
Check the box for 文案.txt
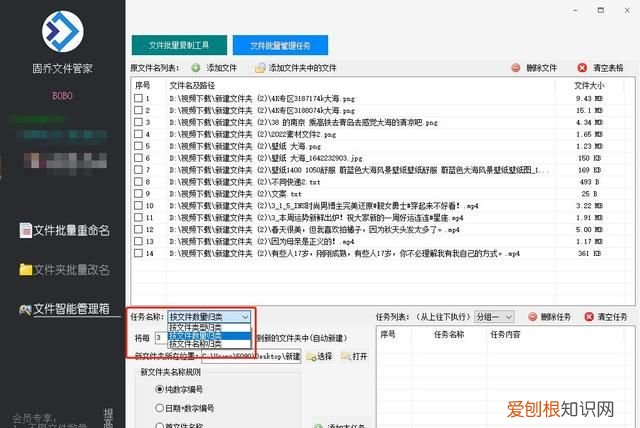tap(138, 193)
